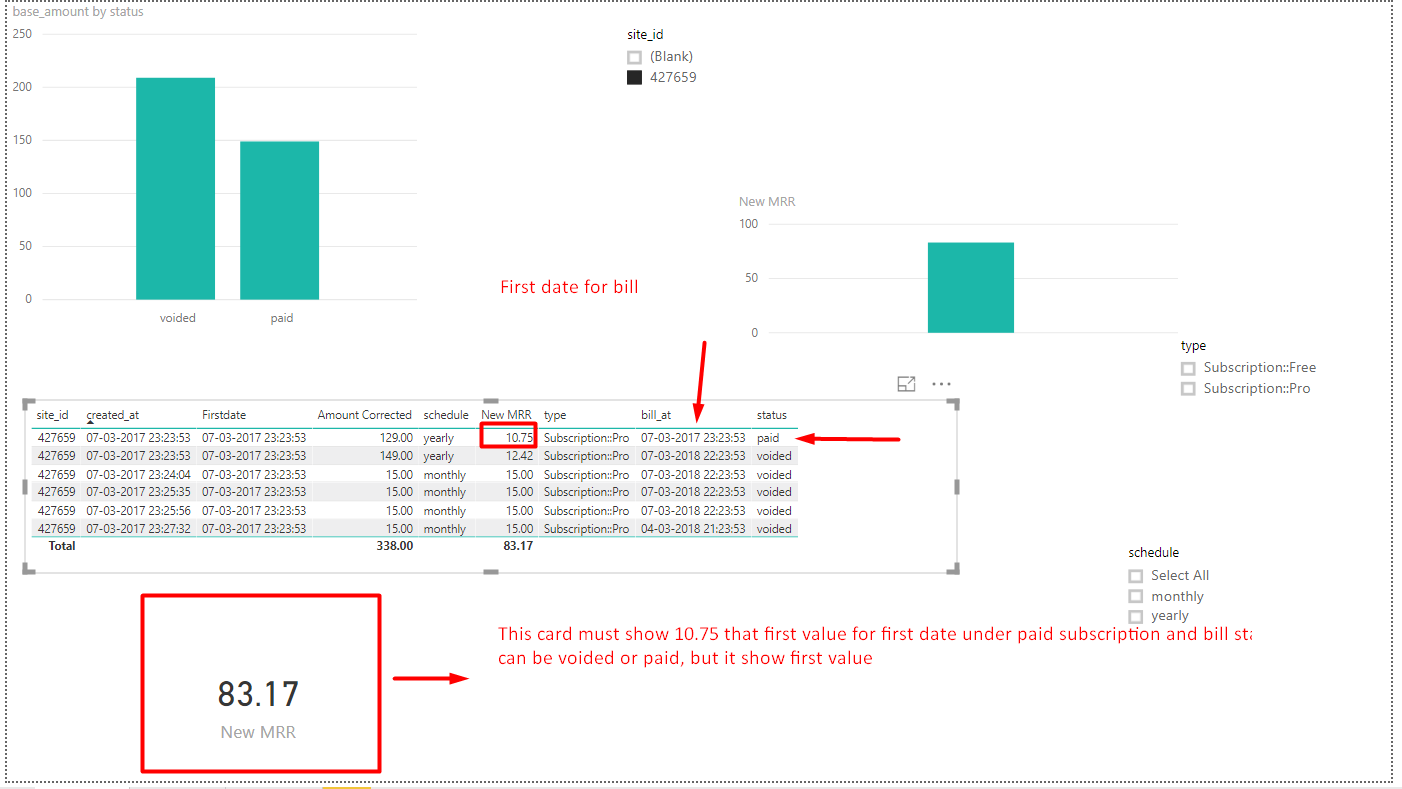
Task: Open More options ellipsis on table visual
Action: click(941, 384)
